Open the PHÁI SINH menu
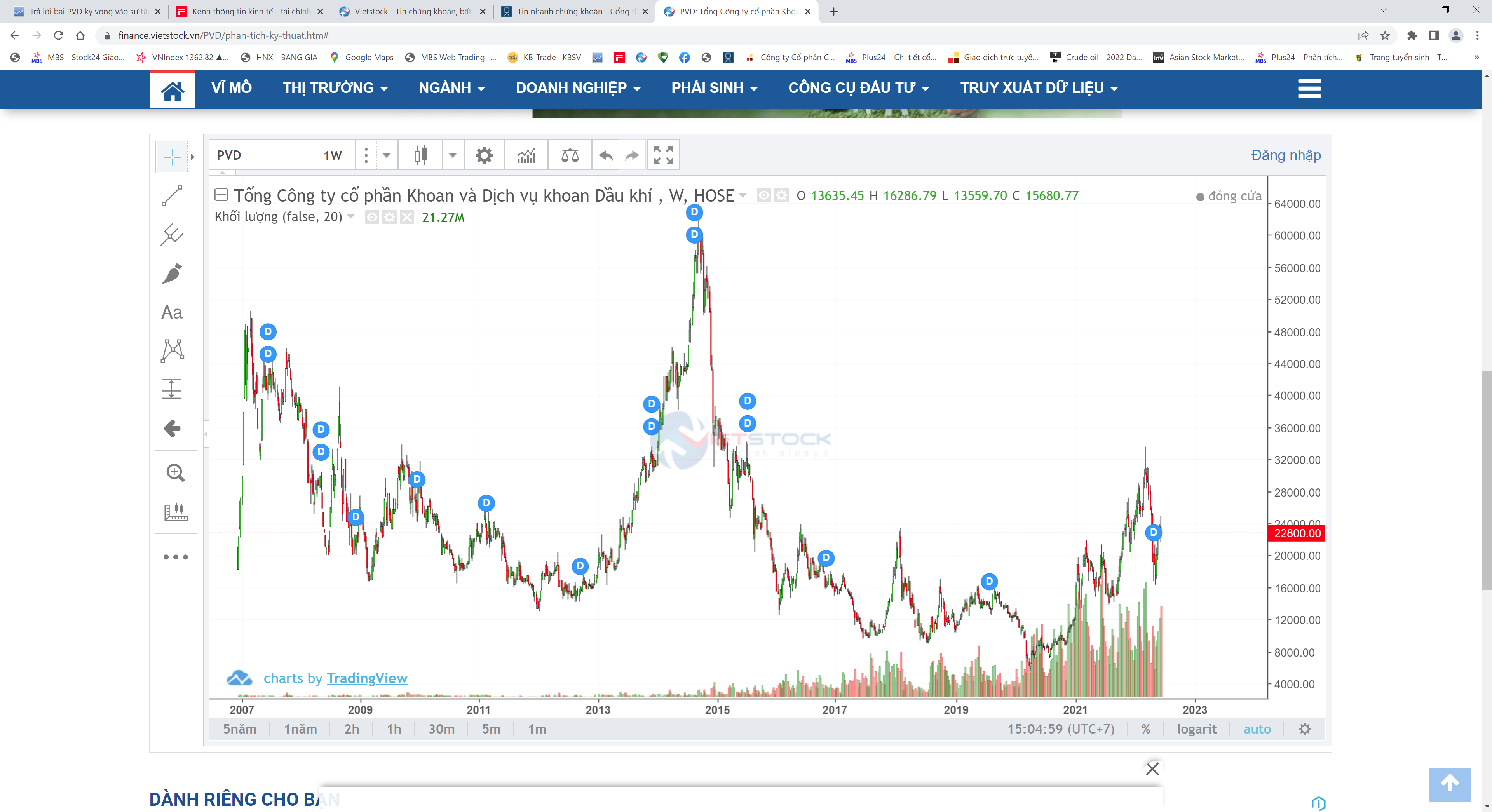 point(714,88)
